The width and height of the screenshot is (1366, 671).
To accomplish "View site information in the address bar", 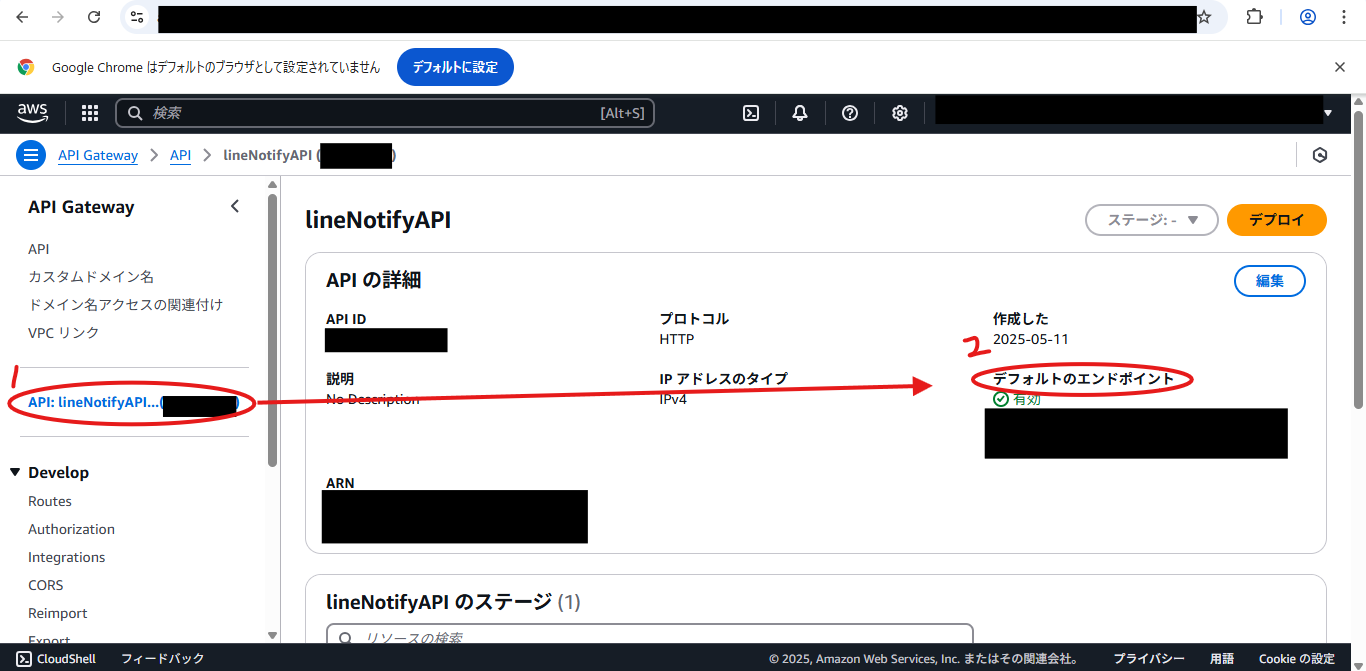I will pos(138,17).
